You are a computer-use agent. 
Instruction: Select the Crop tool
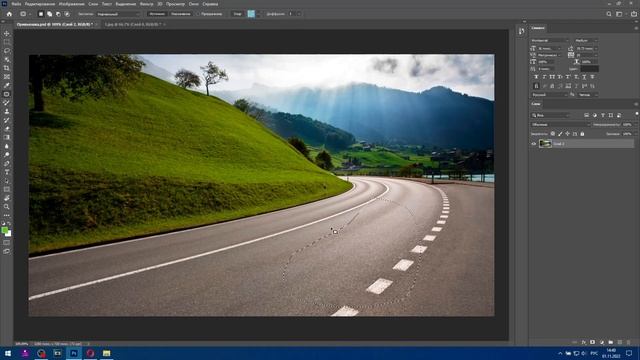[7, 68]
